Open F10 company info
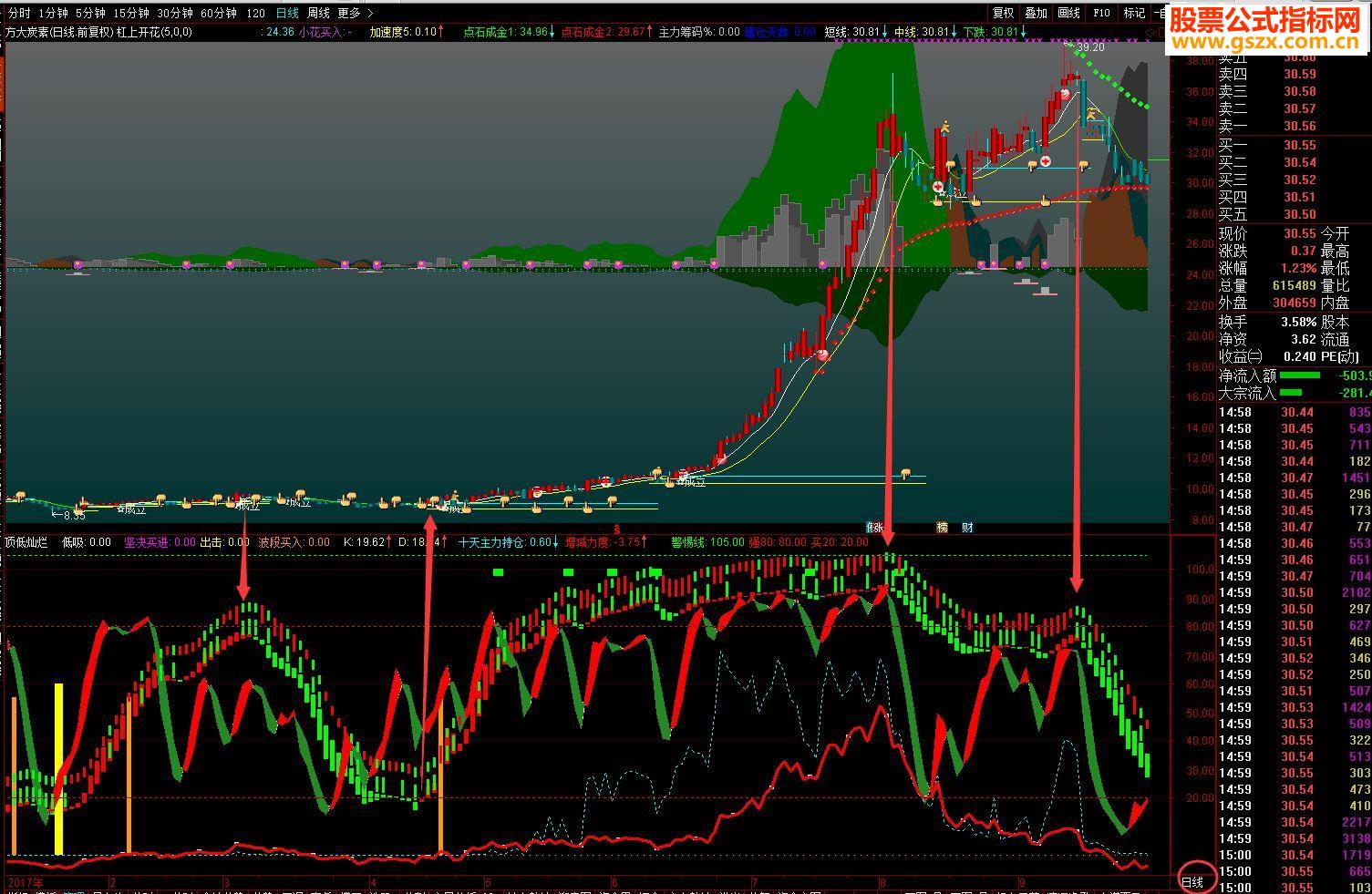1372x894 pixels. (x=1101, y=13)
